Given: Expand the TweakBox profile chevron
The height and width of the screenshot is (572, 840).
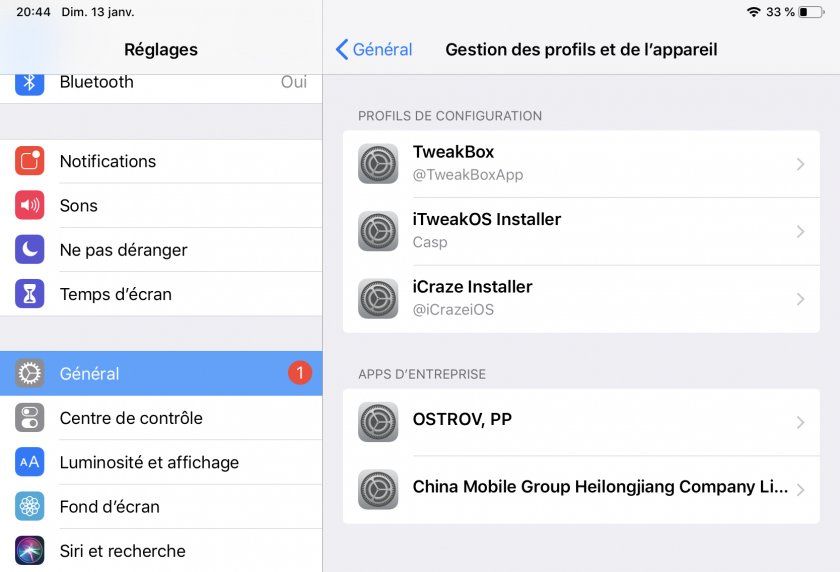Looking at the screenshot, I should click(800, 164).
